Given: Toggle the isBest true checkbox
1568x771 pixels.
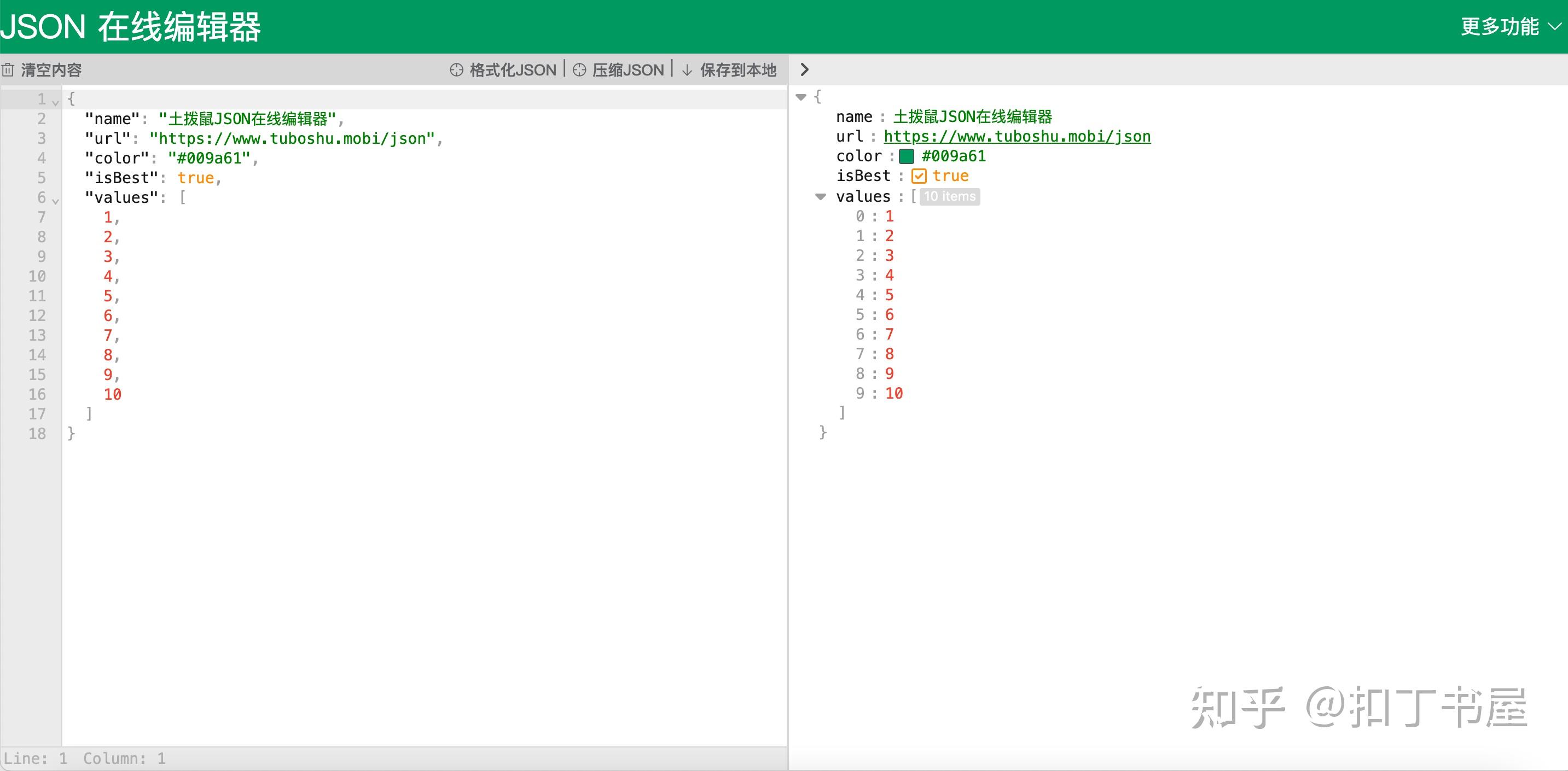Looking at the screenshot, I should [x=919, y=177].
